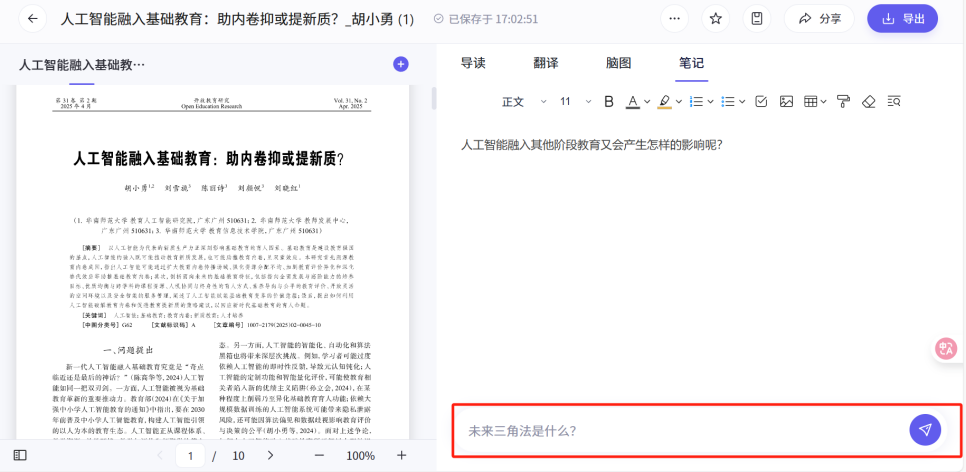This screenshot has height=472, width=966.
Task: Select the 笔记 tab
Action: pos(691,63)
